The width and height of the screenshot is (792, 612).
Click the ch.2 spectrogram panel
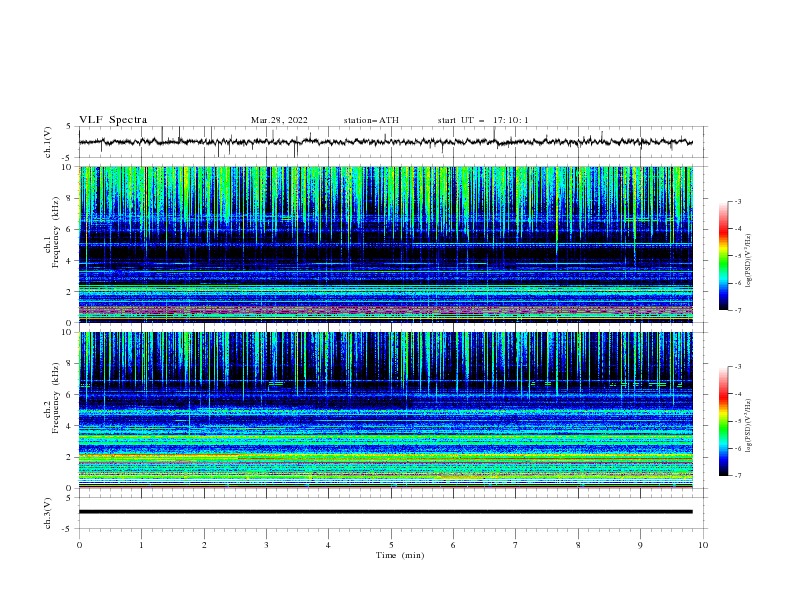386,410
